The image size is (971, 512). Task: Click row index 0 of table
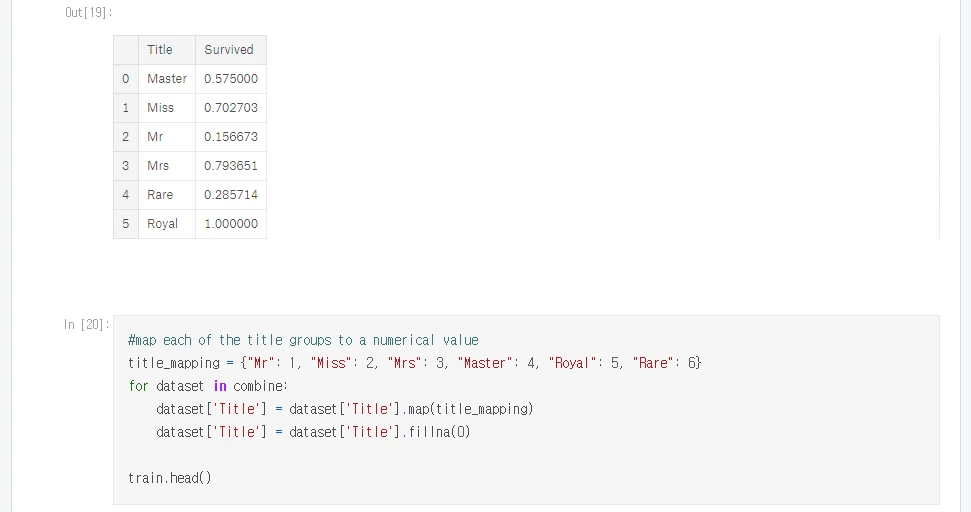(126, 79)
